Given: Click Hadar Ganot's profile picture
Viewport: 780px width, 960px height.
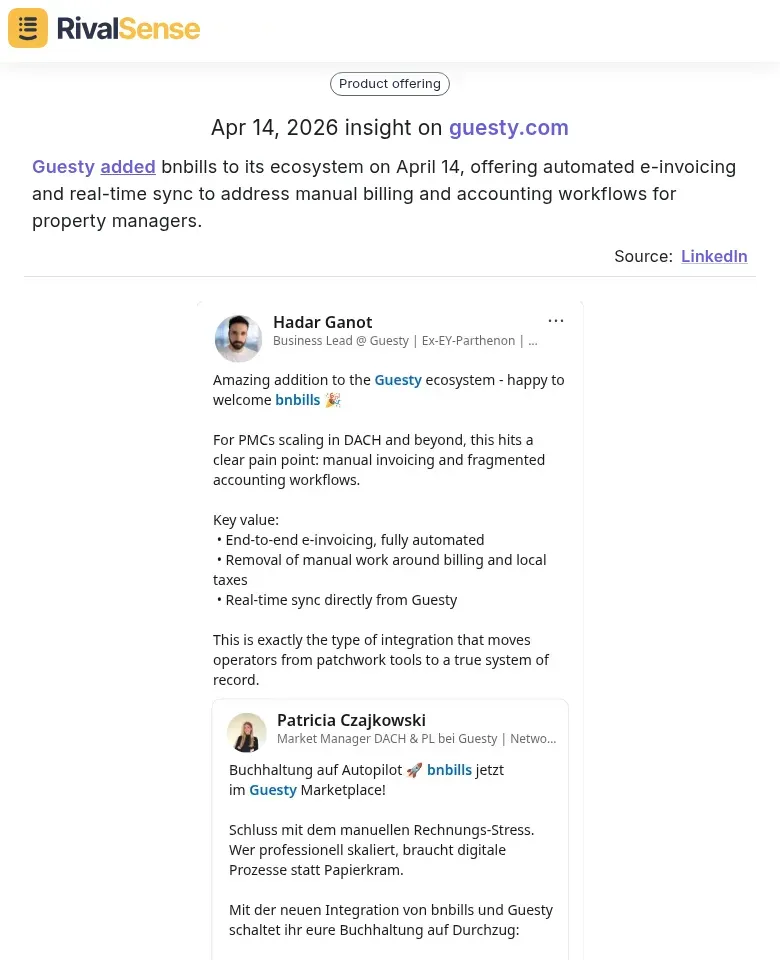Looking at the screenshot, I should (238, 338).
